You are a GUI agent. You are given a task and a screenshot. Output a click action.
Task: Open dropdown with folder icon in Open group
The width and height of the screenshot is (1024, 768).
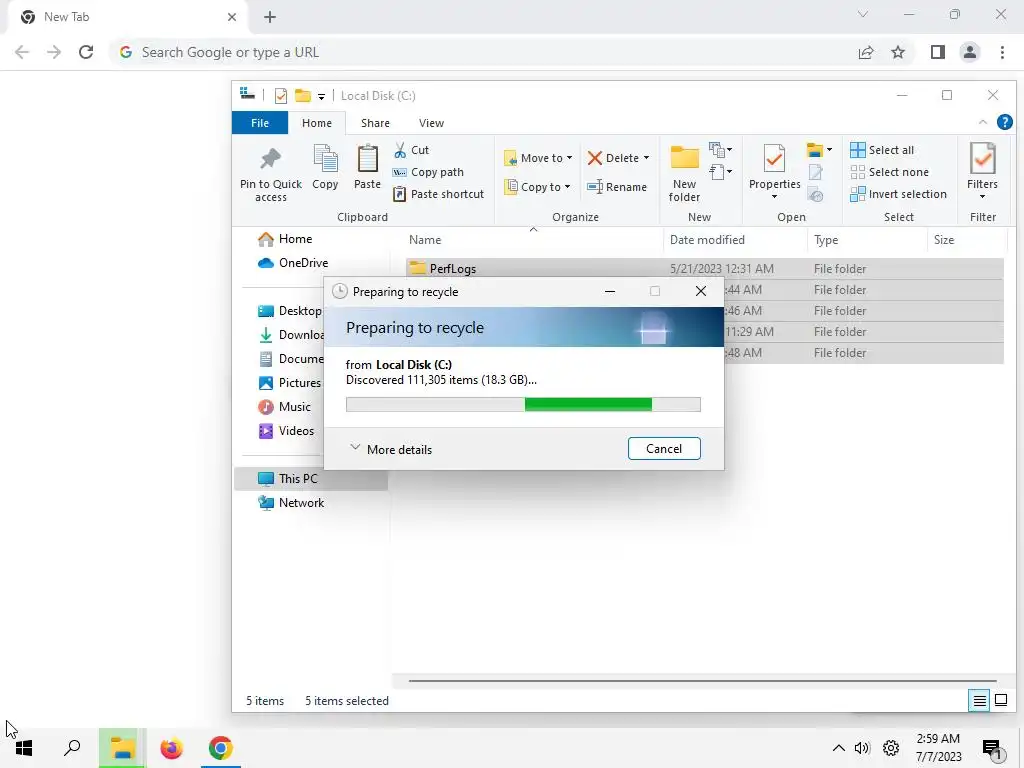819,150
